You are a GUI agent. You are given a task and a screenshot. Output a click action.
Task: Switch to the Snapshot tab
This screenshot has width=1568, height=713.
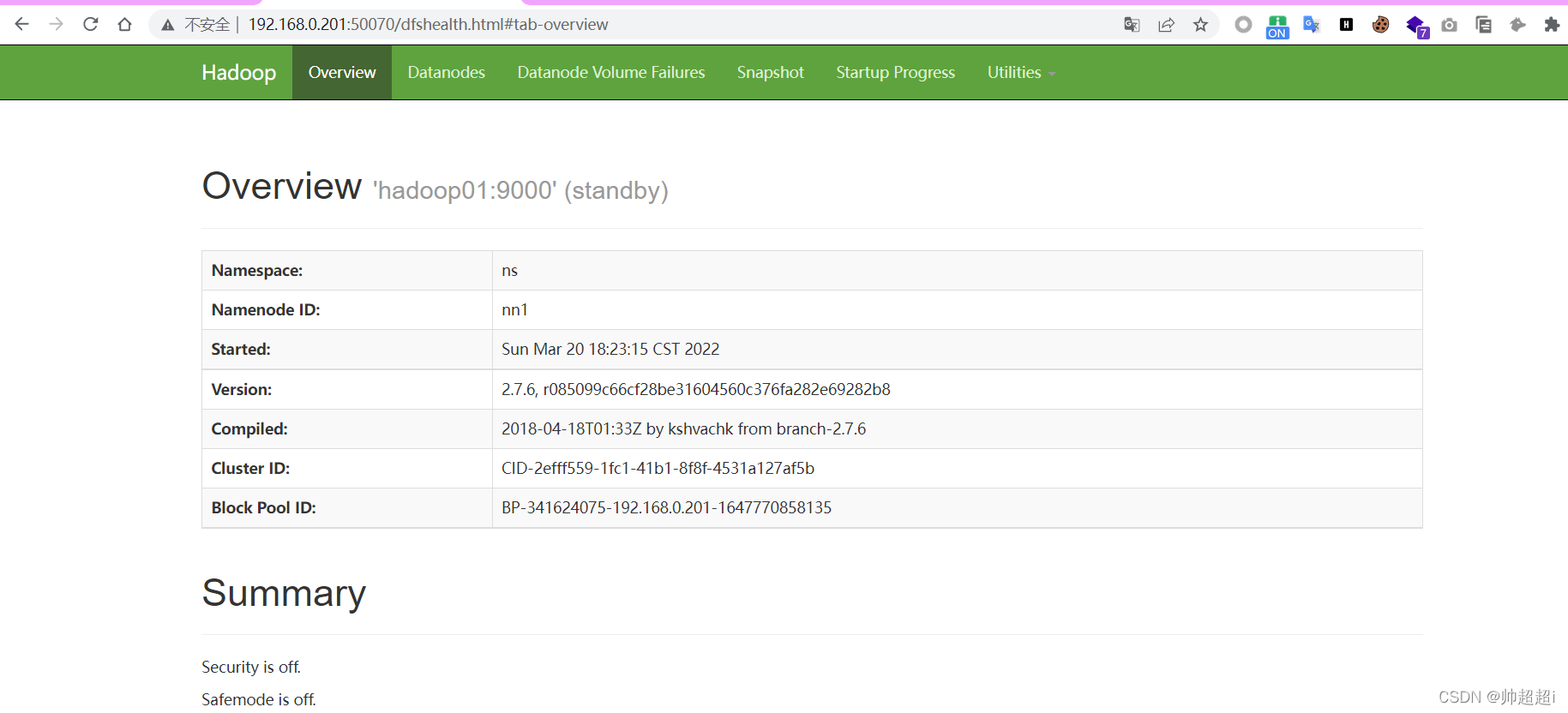coord(771,73)
